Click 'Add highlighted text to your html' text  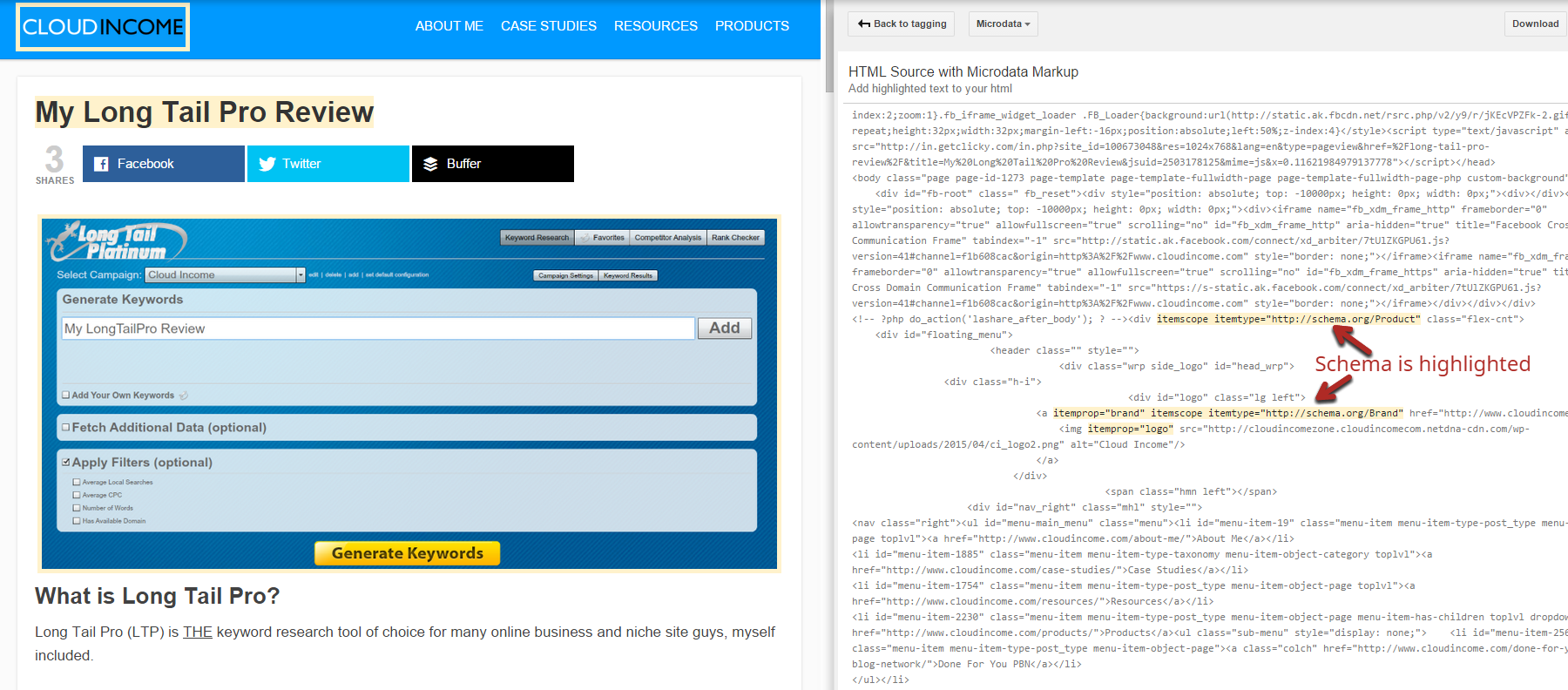(x=930, y=89)
